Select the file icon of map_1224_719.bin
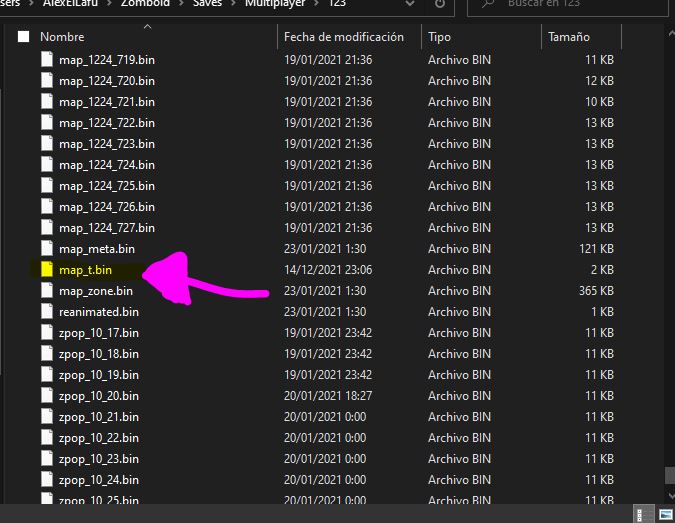The width and height of the screenshot is (675, 523). pyautogui.click(x=47, y=59)
